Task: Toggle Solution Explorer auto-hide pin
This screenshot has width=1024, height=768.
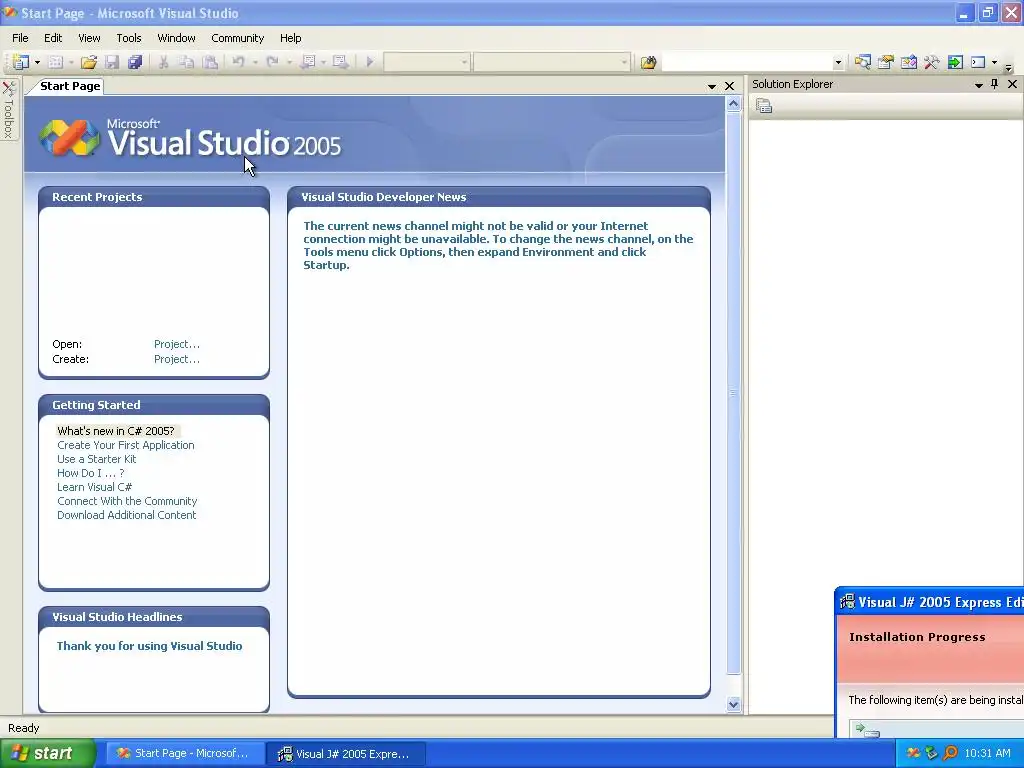Action: click(995, 84)
